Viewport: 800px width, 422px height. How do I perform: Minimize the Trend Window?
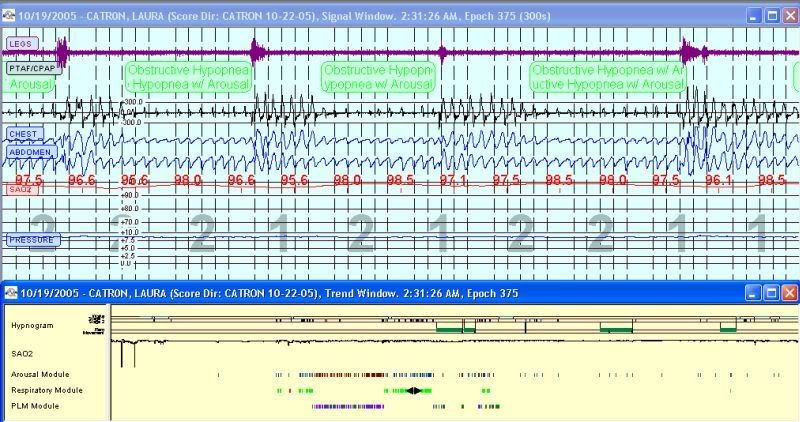(752, 292)
